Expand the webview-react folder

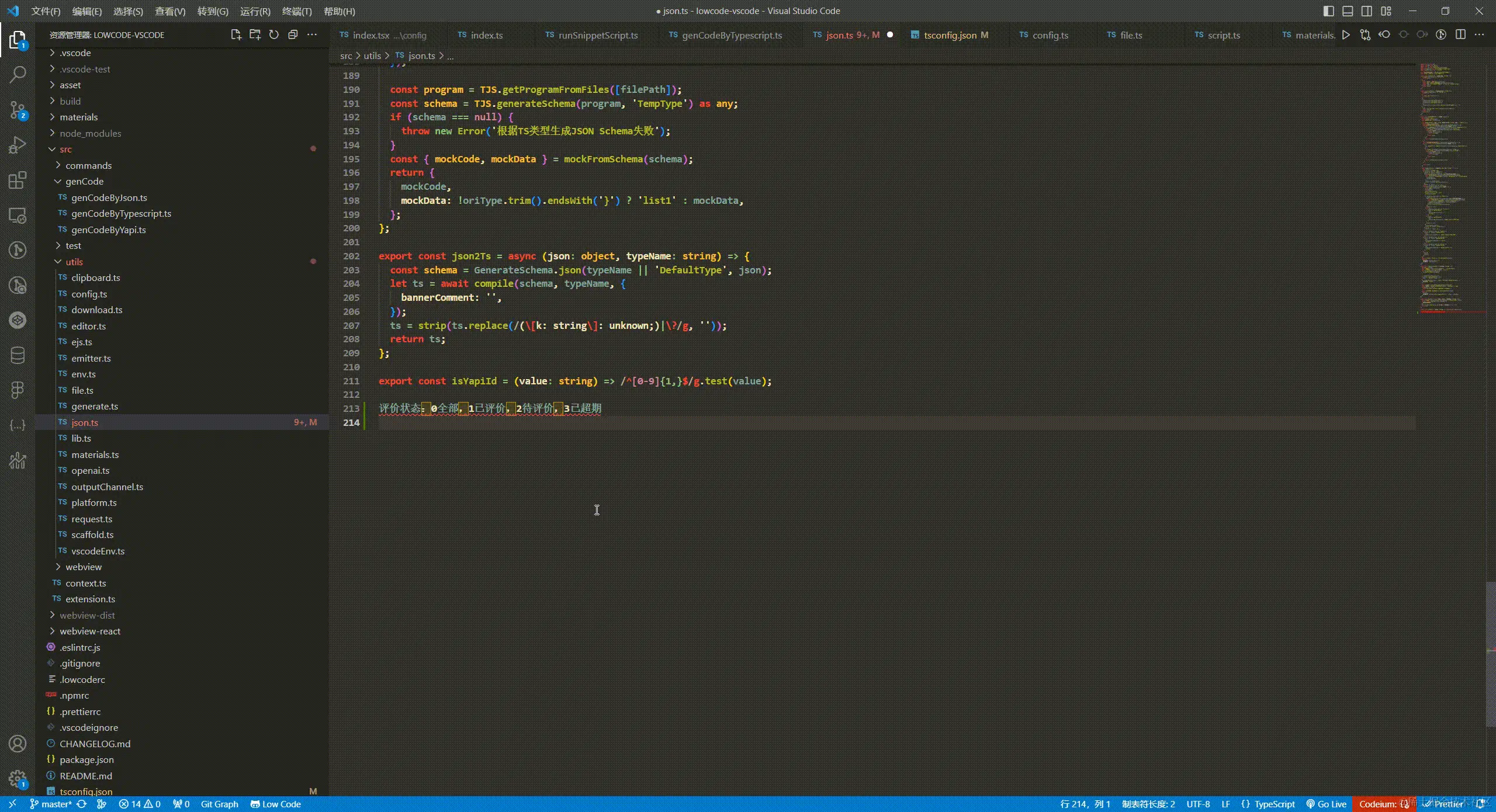click(89, 631)
